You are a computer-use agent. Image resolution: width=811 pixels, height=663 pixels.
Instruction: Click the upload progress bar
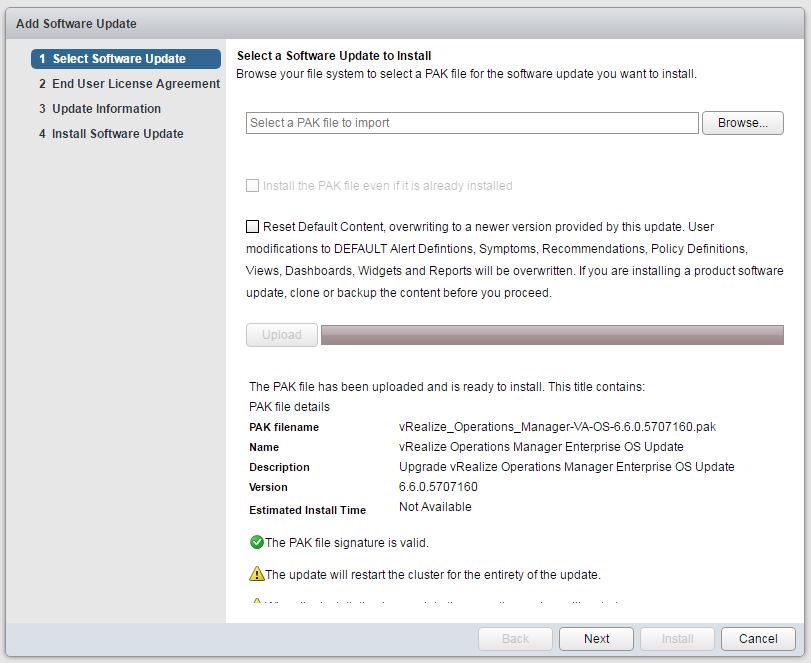551,335
